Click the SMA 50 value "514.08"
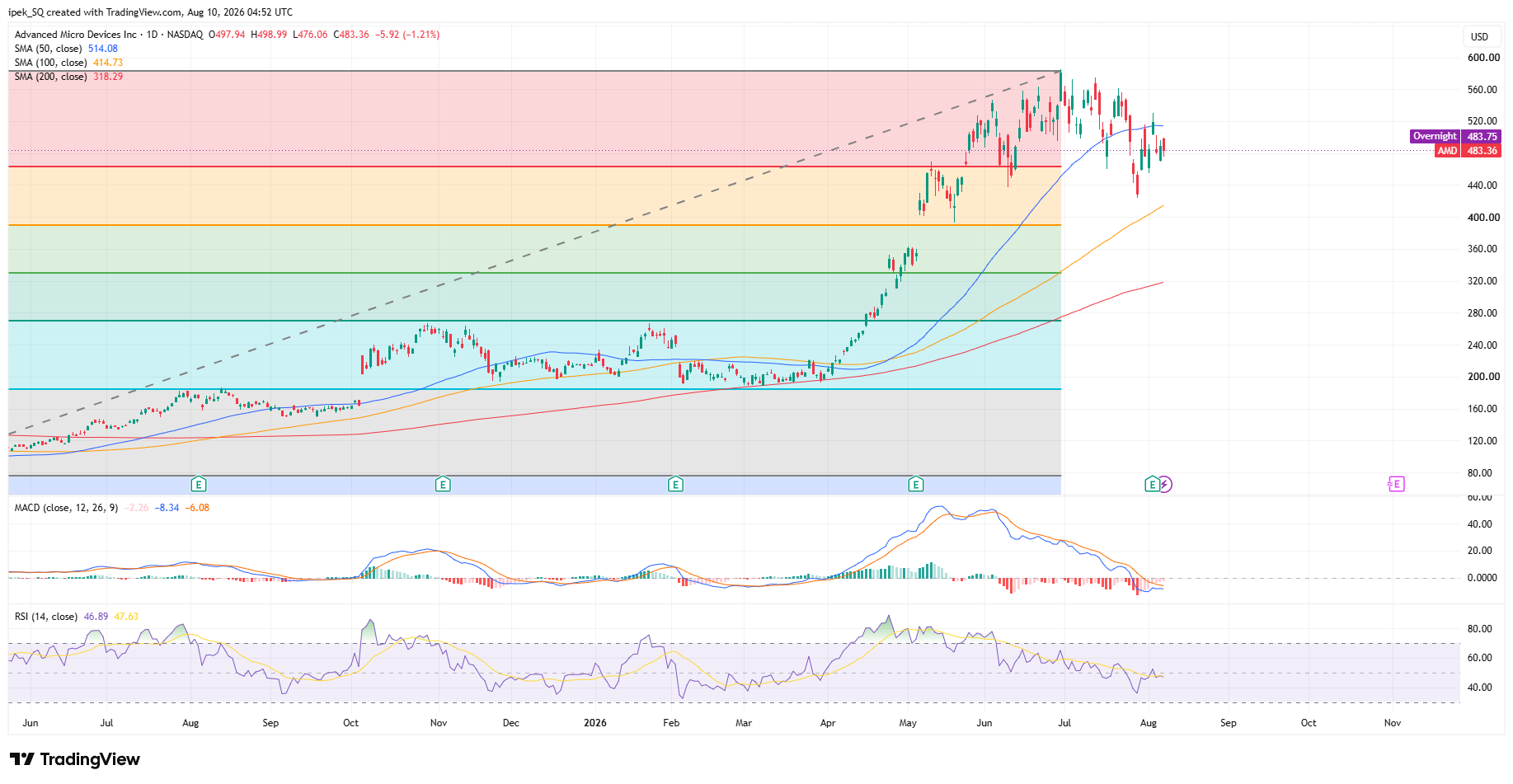 [x=103, y=49]
